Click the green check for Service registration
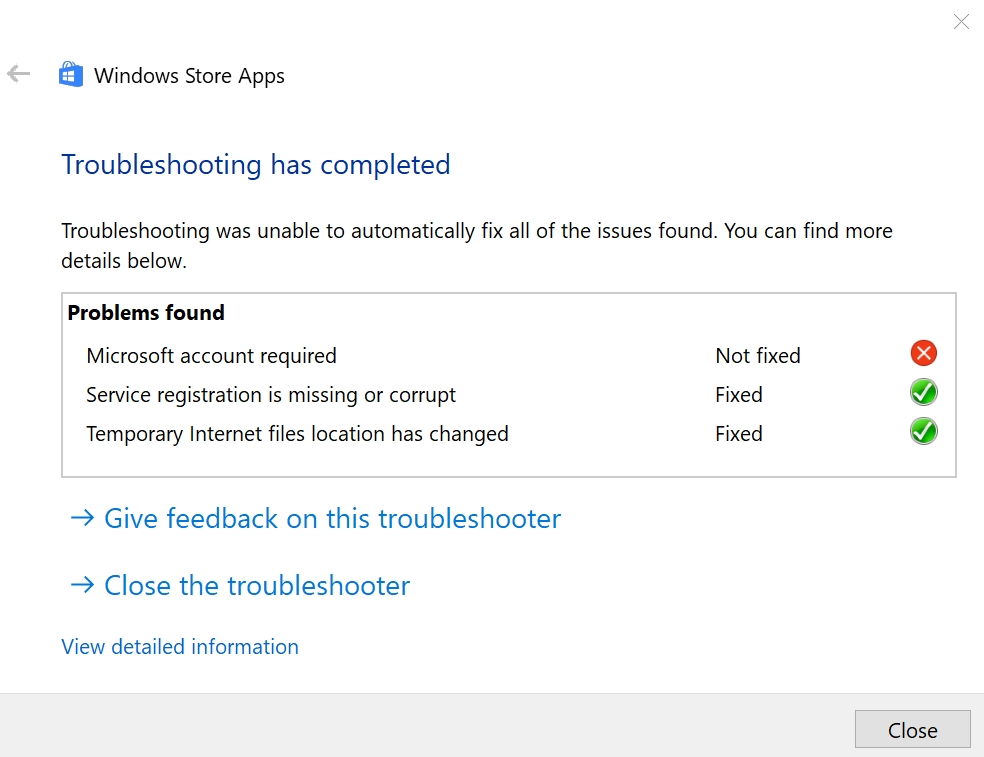This screenshot has width=984, height=757. (x=924, y=392)
